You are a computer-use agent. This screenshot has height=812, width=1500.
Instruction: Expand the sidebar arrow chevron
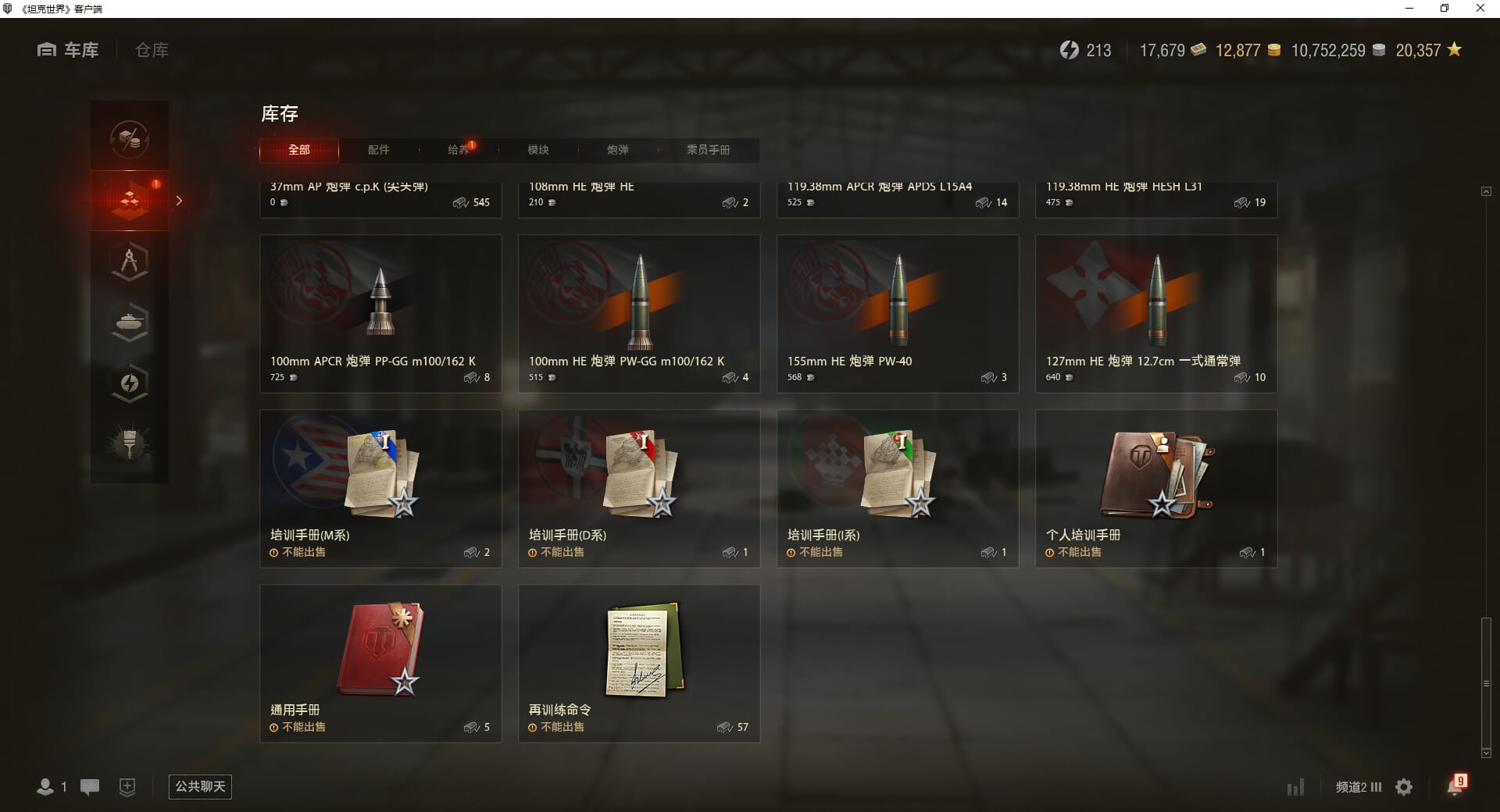click(x=179, y=201)
